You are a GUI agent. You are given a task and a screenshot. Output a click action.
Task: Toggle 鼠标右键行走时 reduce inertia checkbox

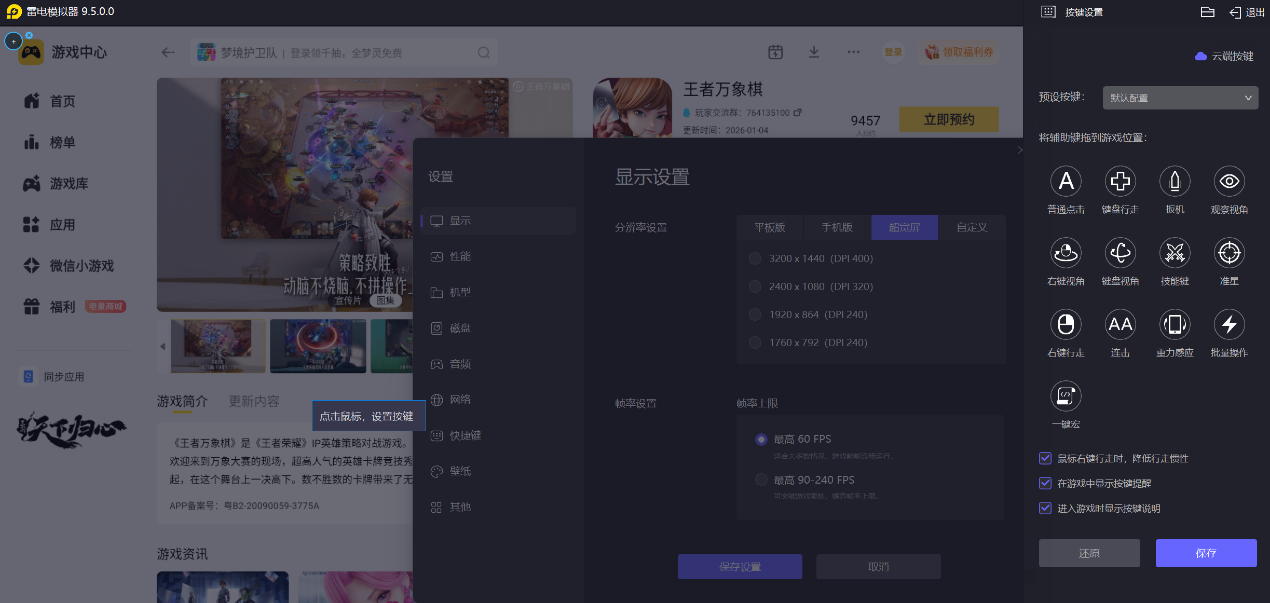(x=1046, y=458)
